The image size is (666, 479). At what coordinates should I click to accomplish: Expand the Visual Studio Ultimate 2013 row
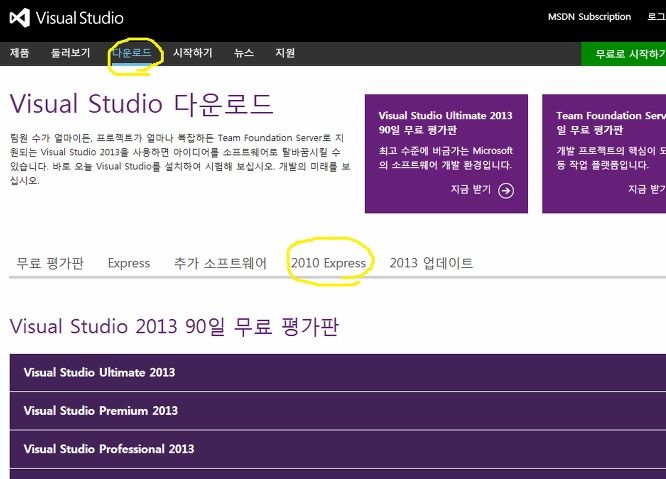pyautogui.click(x=338, y=372)
